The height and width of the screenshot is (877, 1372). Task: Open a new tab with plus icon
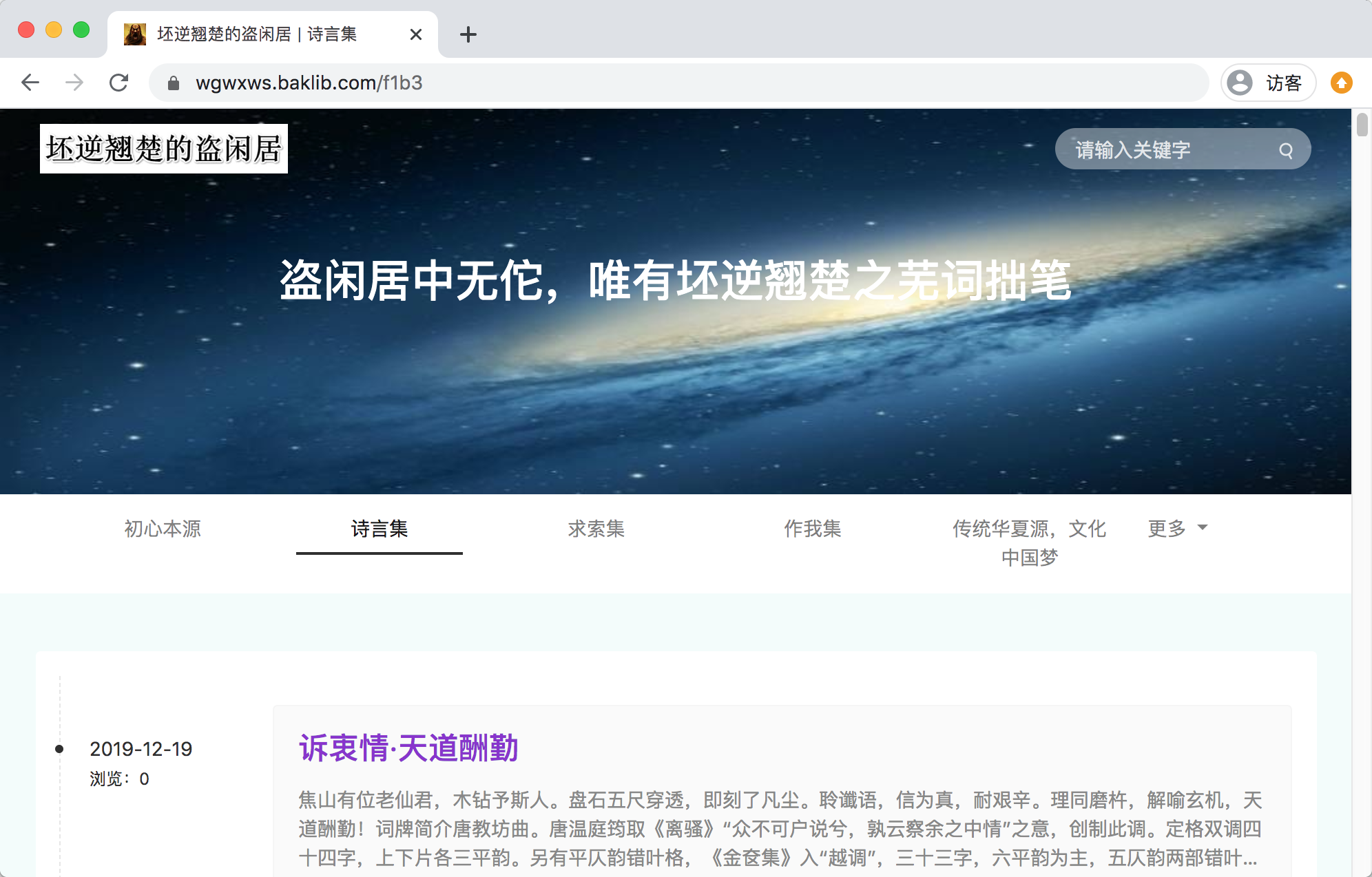point(468,34)
